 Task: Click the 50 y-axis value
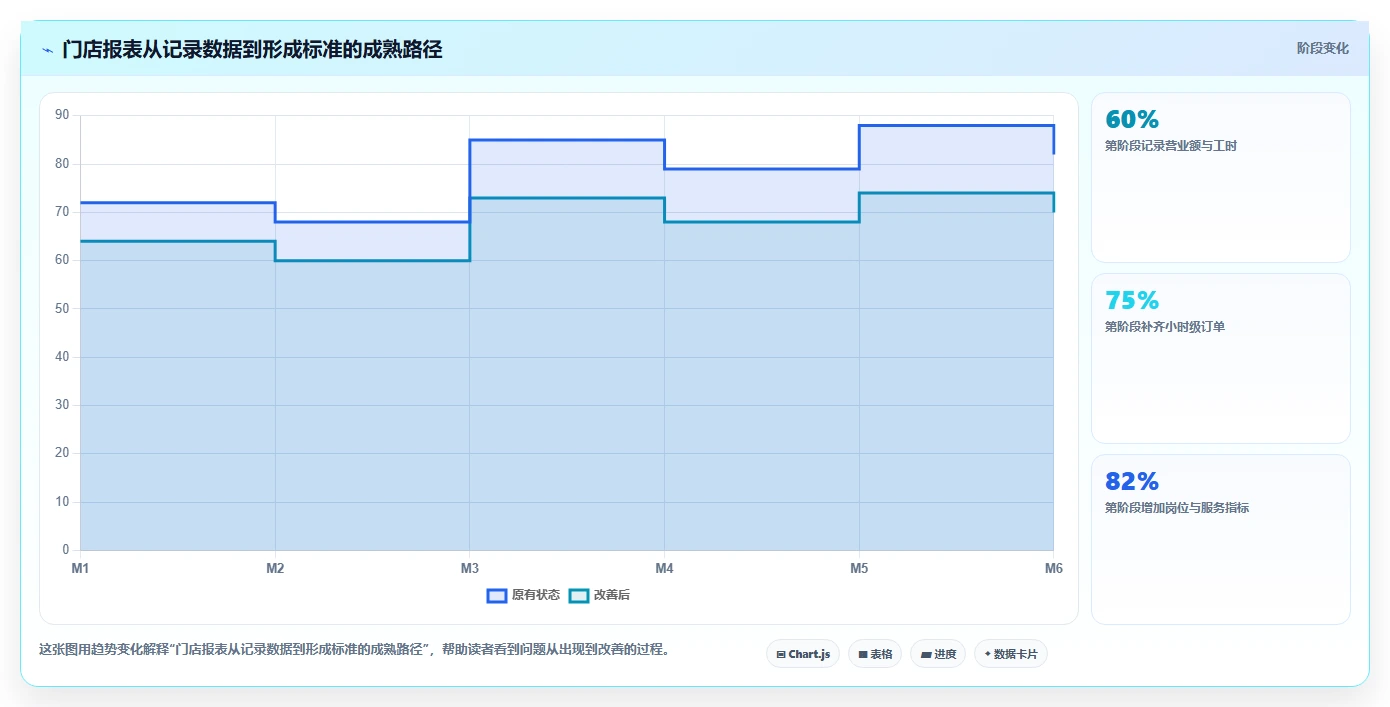tap(62, 308)
